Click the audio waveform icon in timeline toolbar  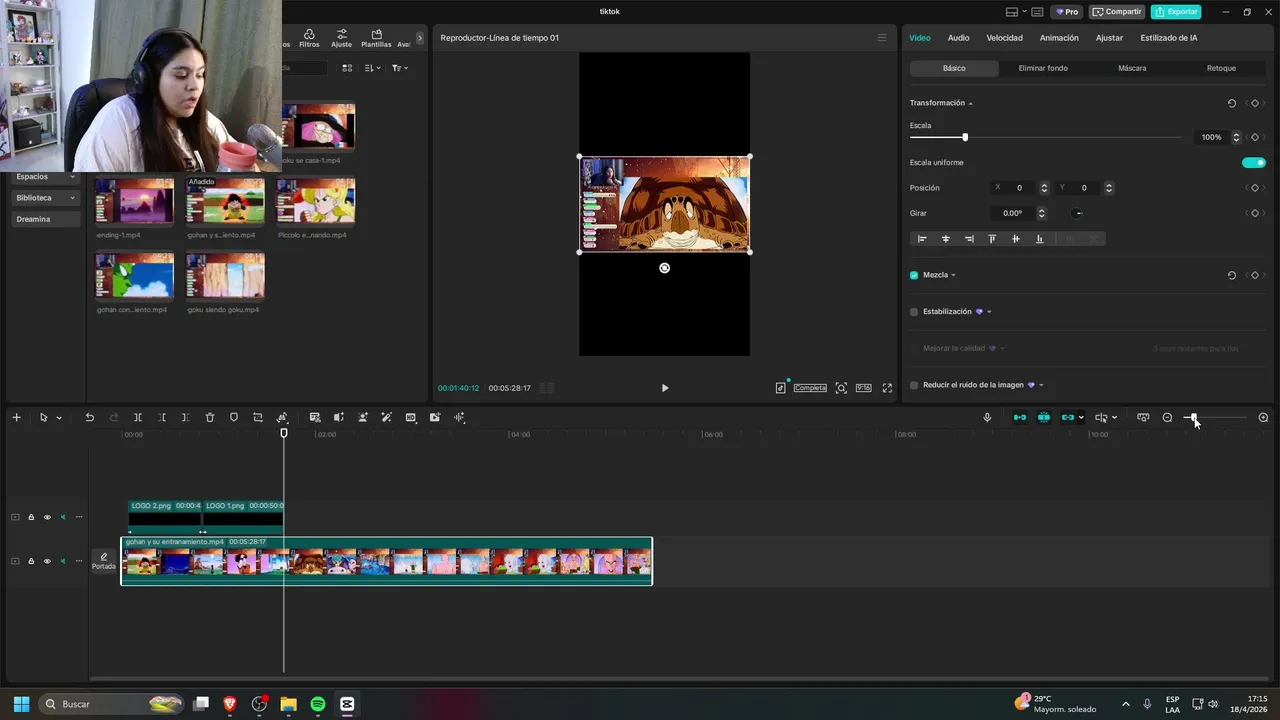pyautogui.click(x=459, y=417)
